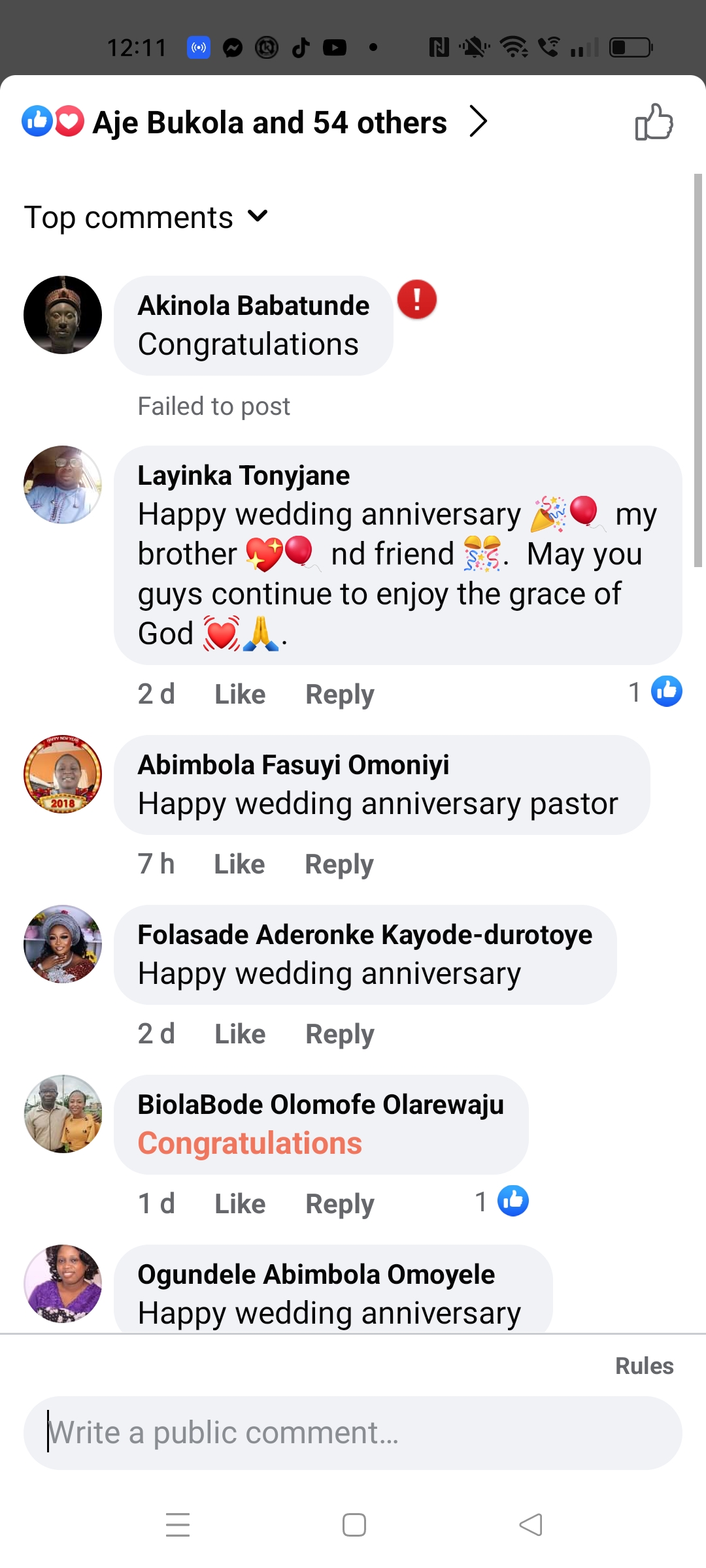Tap the Android recent apps menu icon
Viewport: 706px width, 1568px height.
coord(177,1525)
